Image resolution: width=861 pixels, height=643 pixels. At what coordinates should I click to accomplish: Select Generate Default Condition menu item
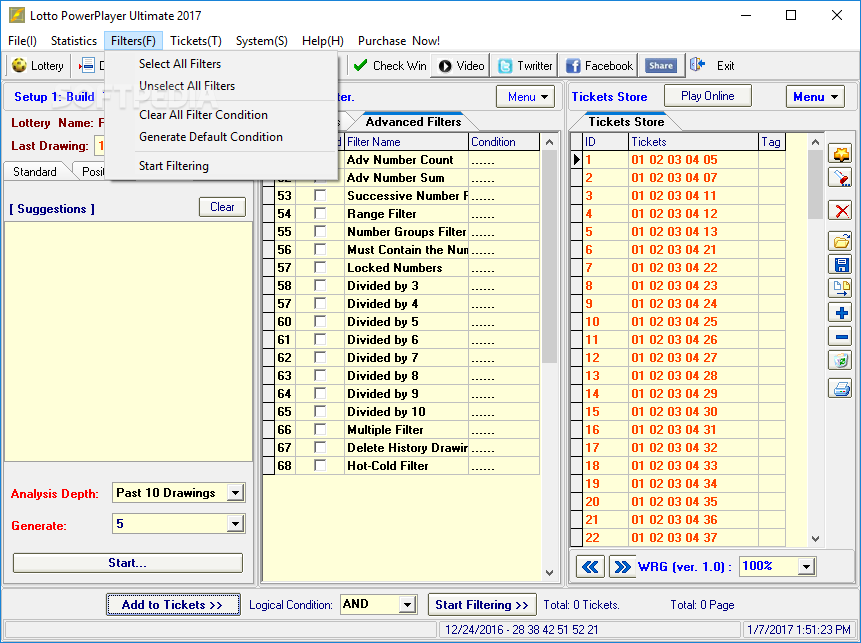pyautogui.click(x=211, y=137)
